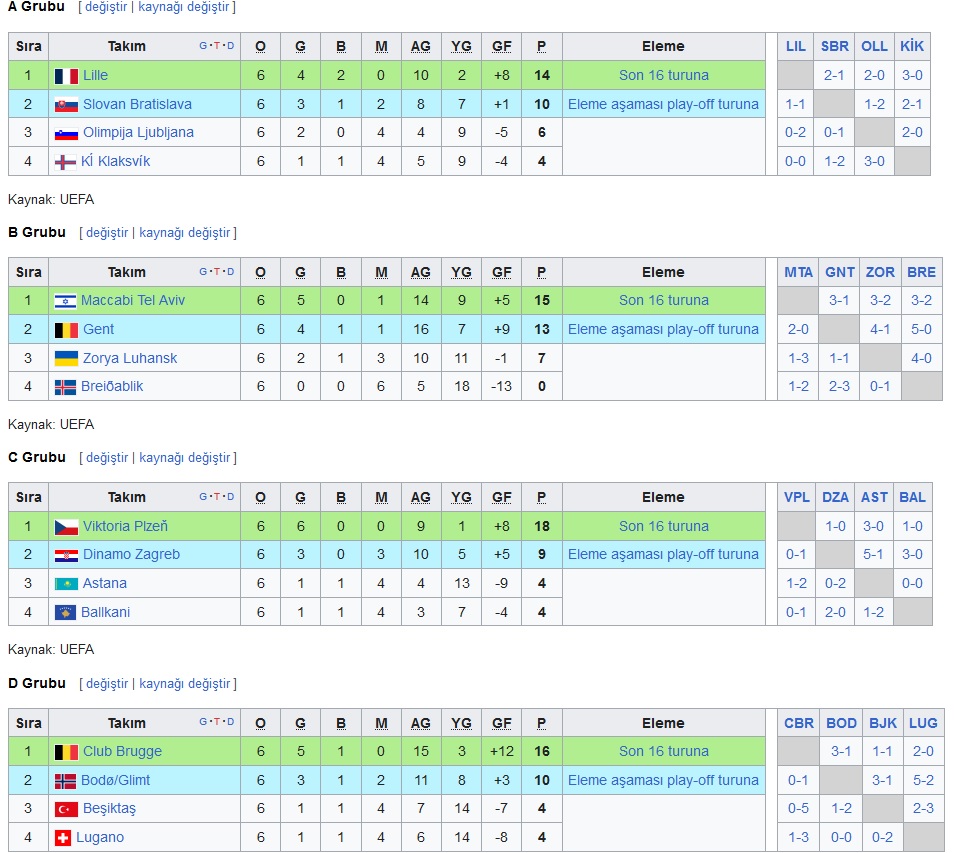The image size is (954, 853).
Task: Click the Ukraine flag next to Zorya Luhansk
Action: (x=66, y=358)
